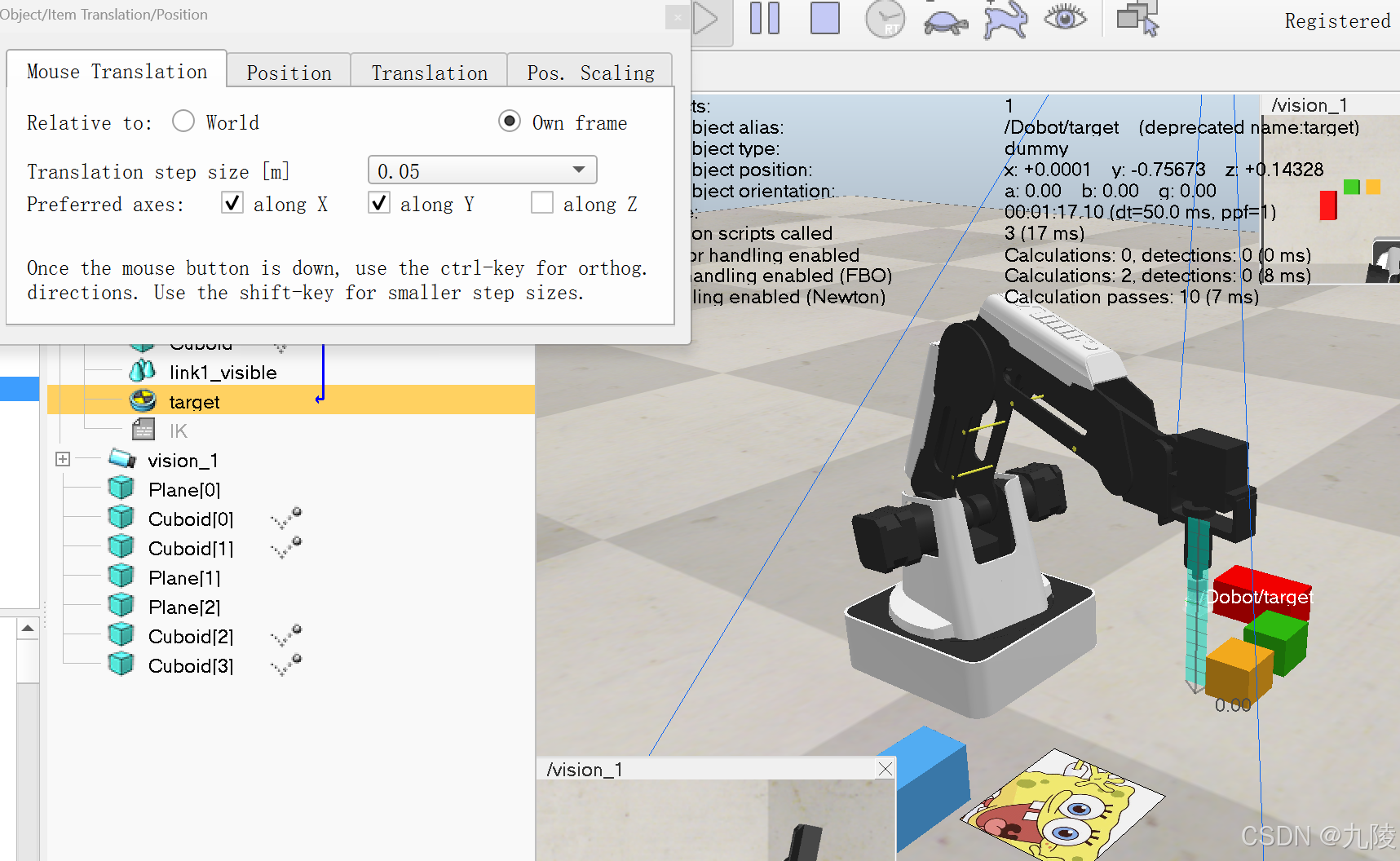Viewport: 1400px width, 861px height.
Task: Toggle along X preferred axis
Action: coord(232,202)
